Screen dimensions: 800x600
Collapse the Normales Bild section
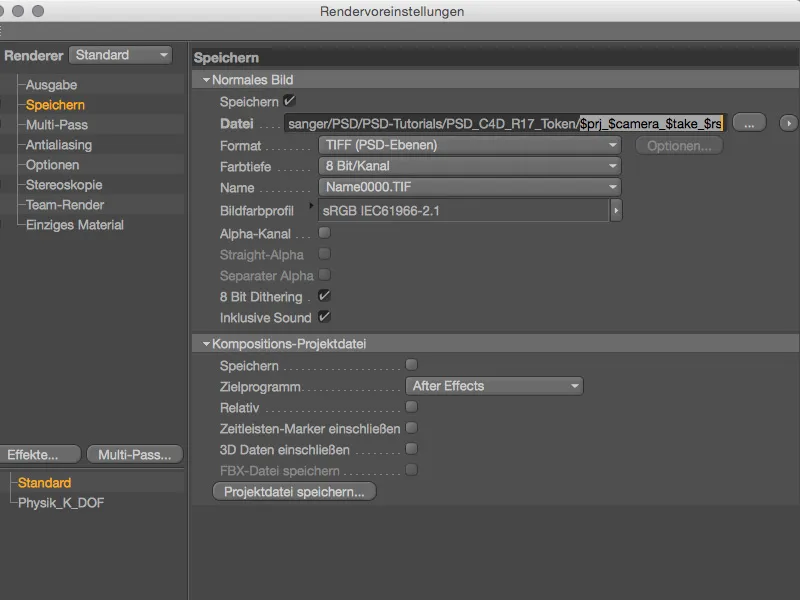click(206, 80)
